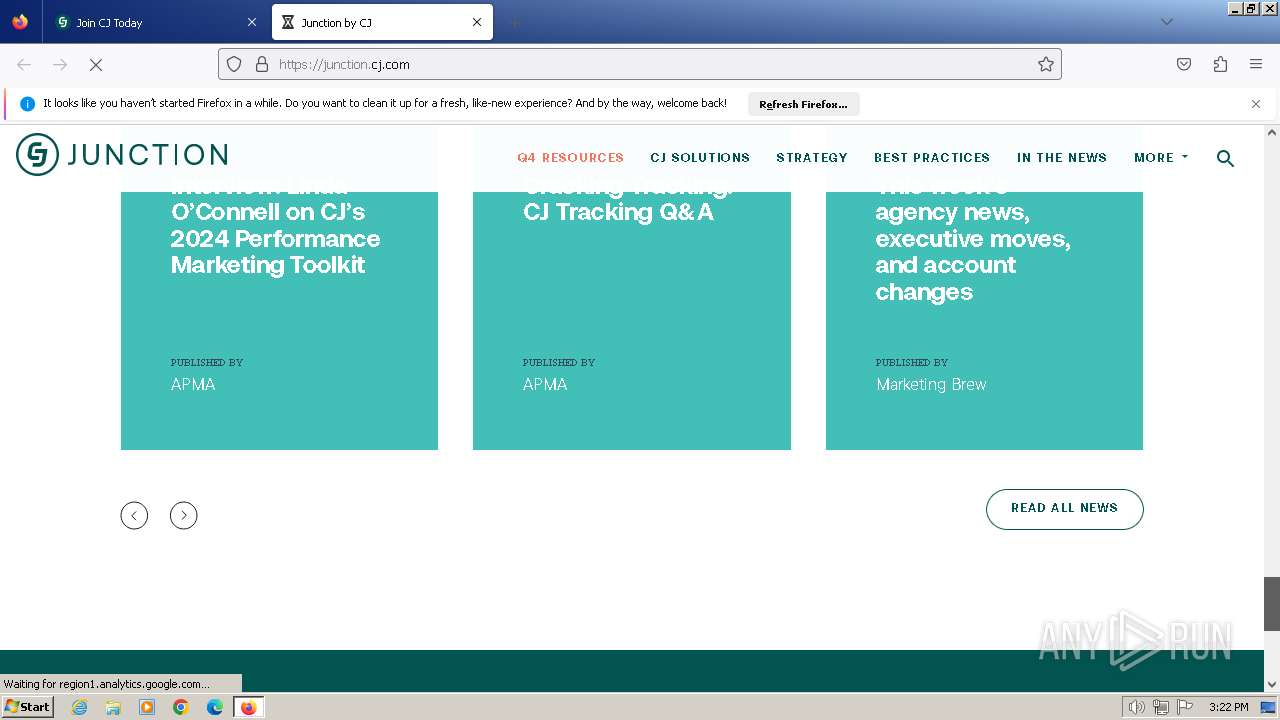
Task: Show next news cards with right arrow
Action: point(183,515)
